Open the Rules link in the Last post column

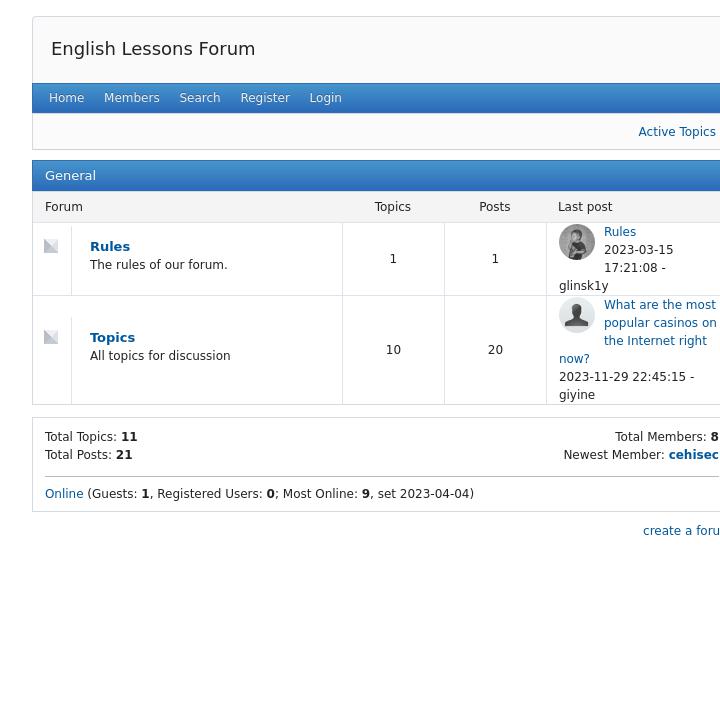pos(619,232)
